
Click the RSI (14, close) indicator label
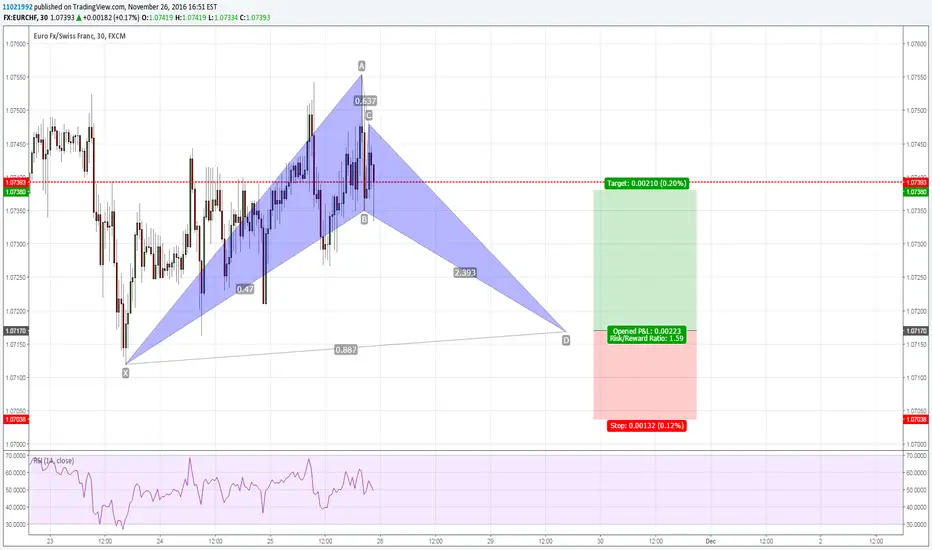pyautogui.click(x=53, y=461)
